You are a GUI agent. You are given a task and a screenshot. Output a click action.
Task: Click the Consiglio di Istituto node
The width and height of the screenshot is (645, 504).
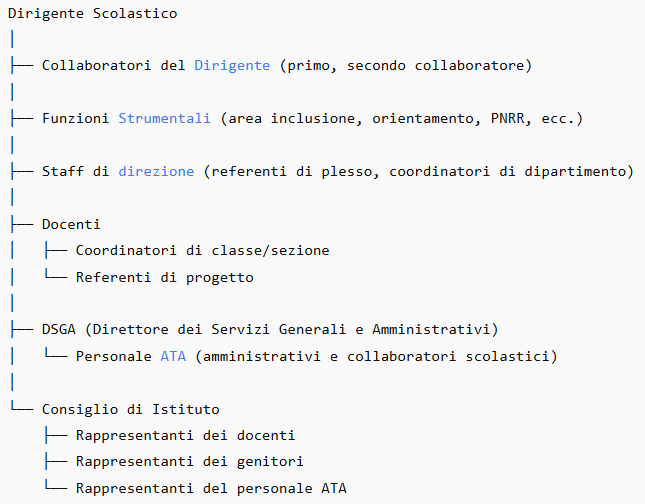coord(130,409)
